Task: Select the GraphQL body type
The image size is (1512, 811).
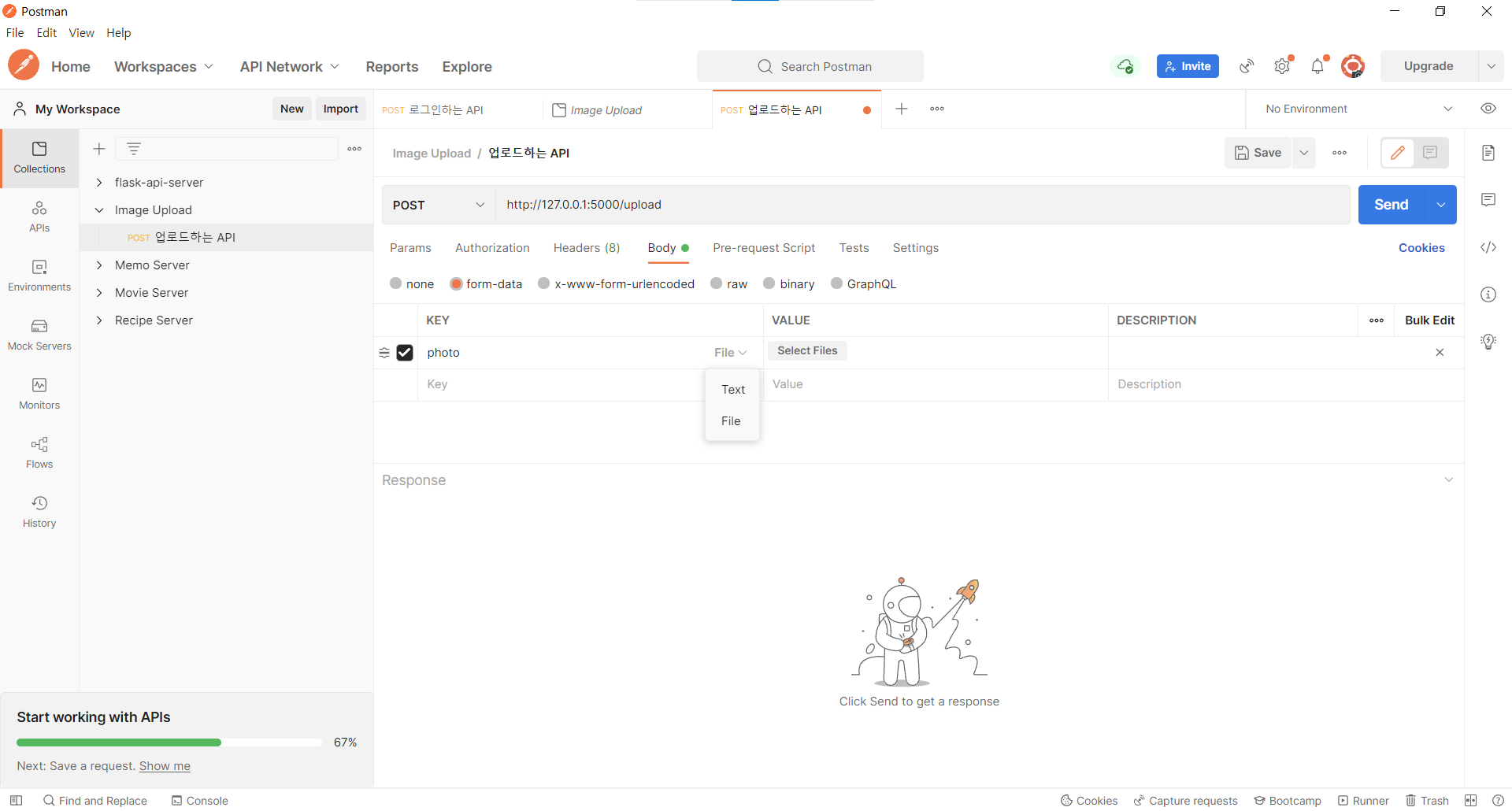Action: (x=836, y=283)
